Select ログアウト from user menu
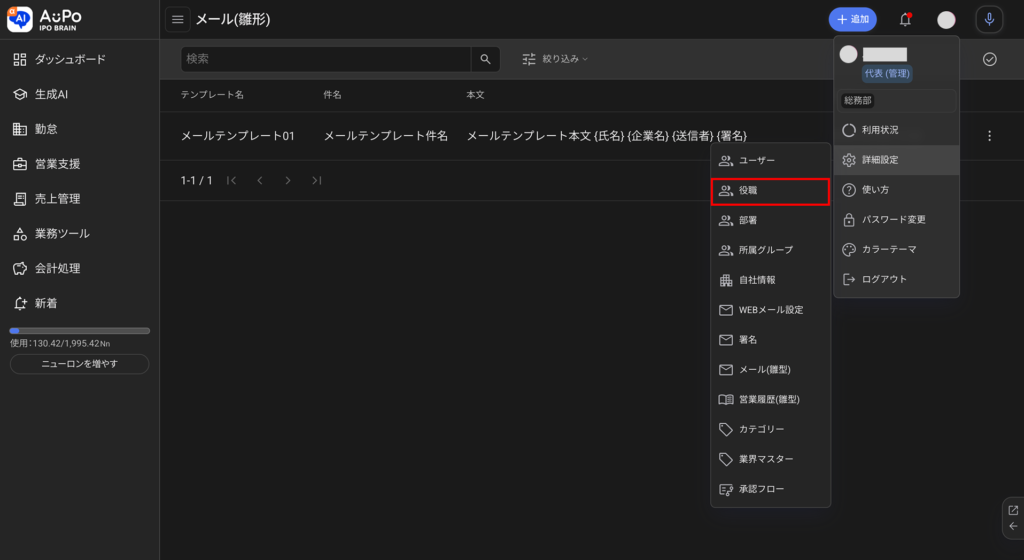The height and width of the screenshot is (560, 1024). (x=884, y=279)
